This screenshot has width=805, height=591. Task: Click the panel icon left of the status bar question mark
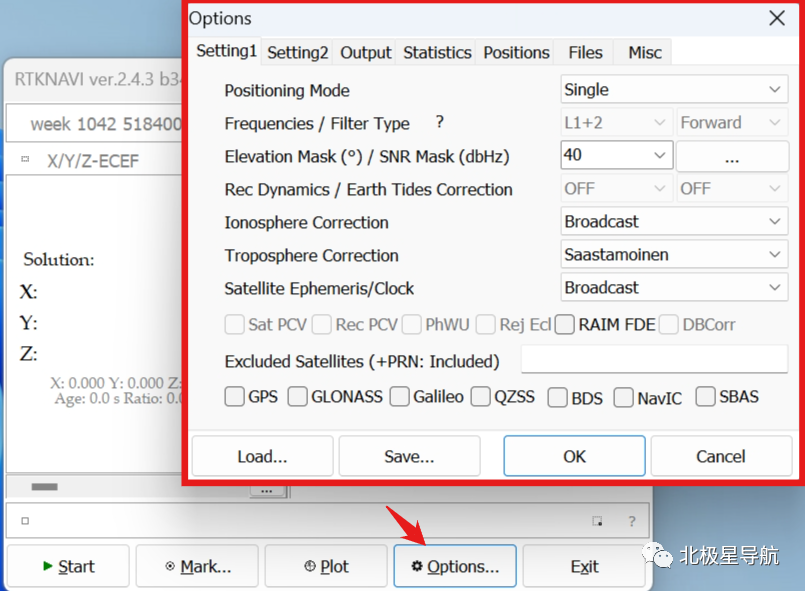597,521
